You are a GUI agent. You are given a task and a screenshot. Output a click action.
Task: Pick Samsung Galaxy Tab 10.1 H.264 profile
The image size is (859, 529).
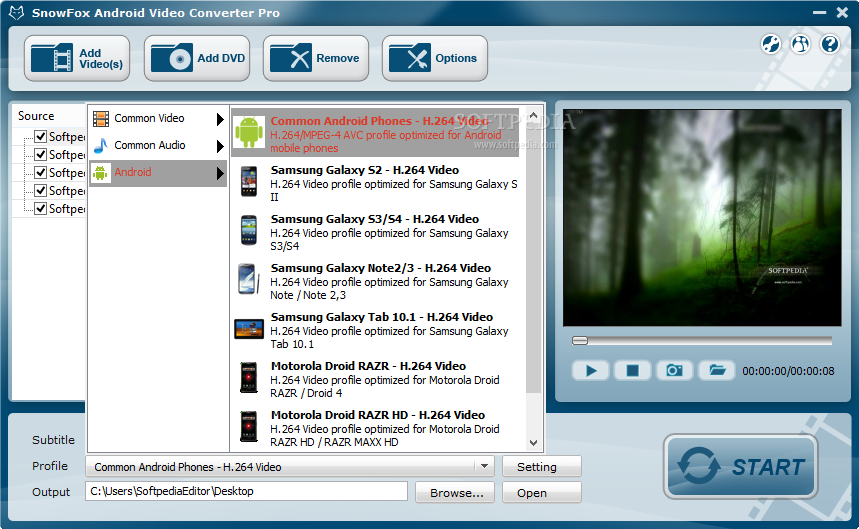pyautogui.click(x=375, y=330)
